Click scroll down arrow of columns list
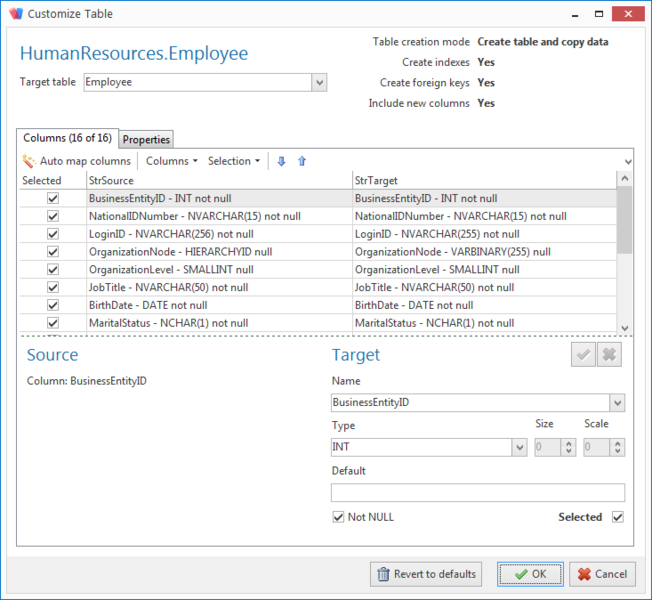Screen dimensions: 652x600 tap(625, 328)
